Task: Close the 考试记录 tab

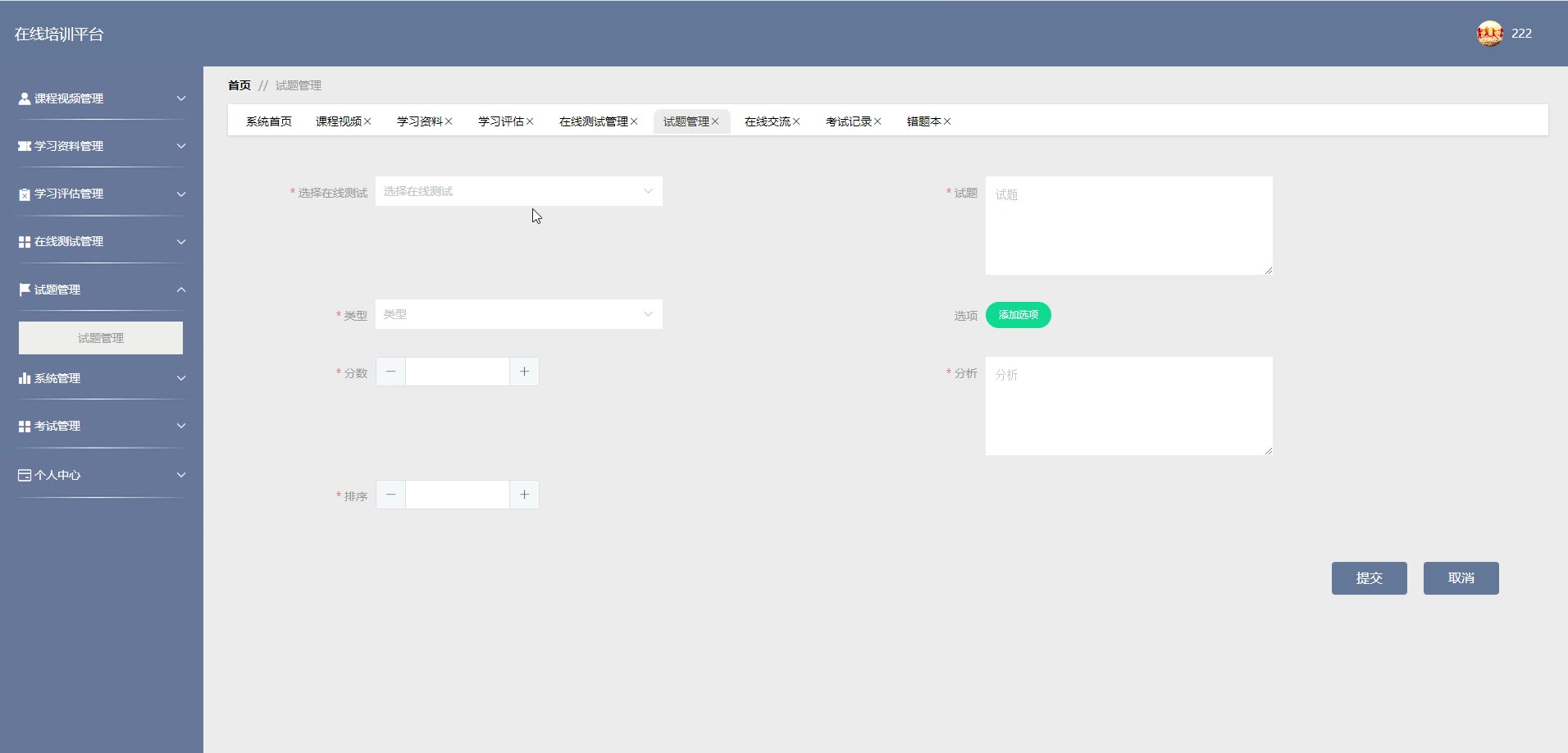Action: pos(877,121)
